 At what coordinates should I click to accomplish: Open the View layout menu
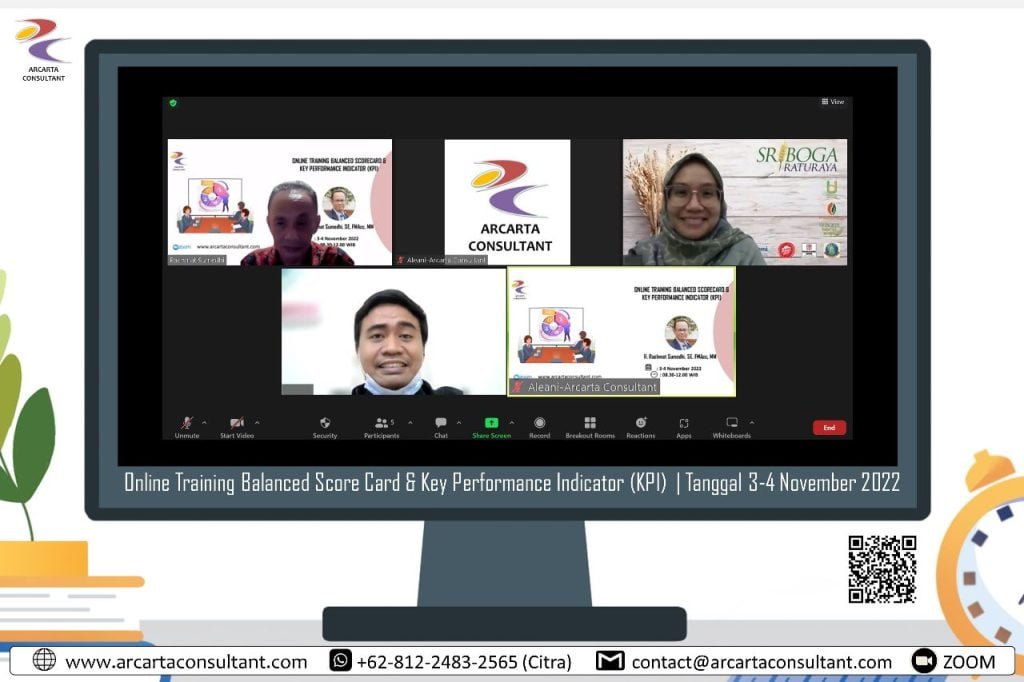coord(832,102)
